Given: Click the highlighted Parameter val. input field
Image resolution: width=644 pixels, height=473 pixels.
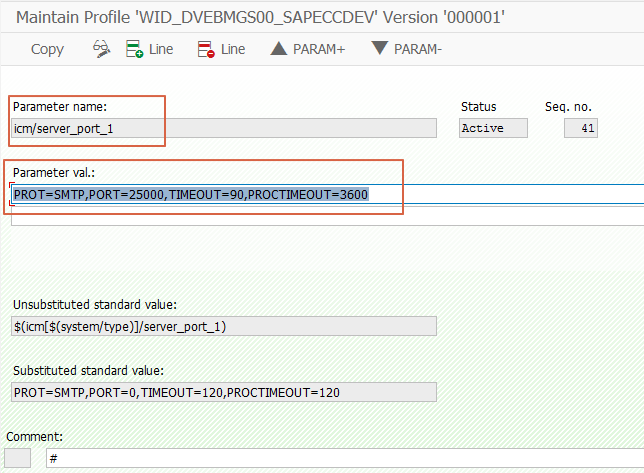Looking at the screenshot, I should (328, 194).
